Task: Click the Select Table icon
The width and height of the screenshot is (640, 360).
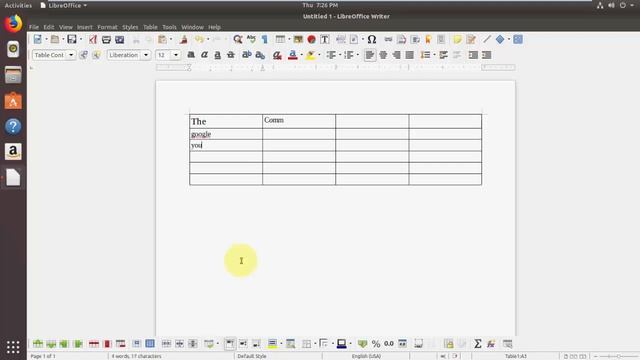Action: [150, 344]
